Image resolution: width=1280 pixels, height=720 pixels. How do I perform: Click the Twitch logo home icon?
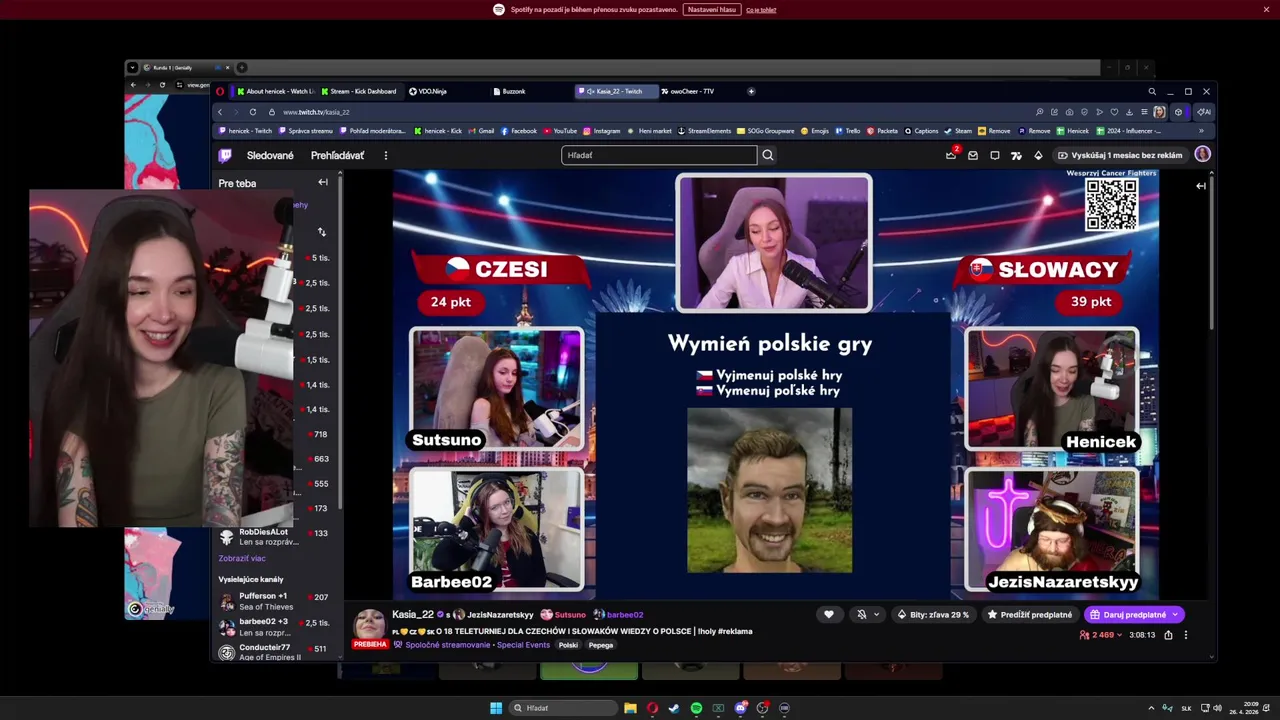tap(225, 155)
